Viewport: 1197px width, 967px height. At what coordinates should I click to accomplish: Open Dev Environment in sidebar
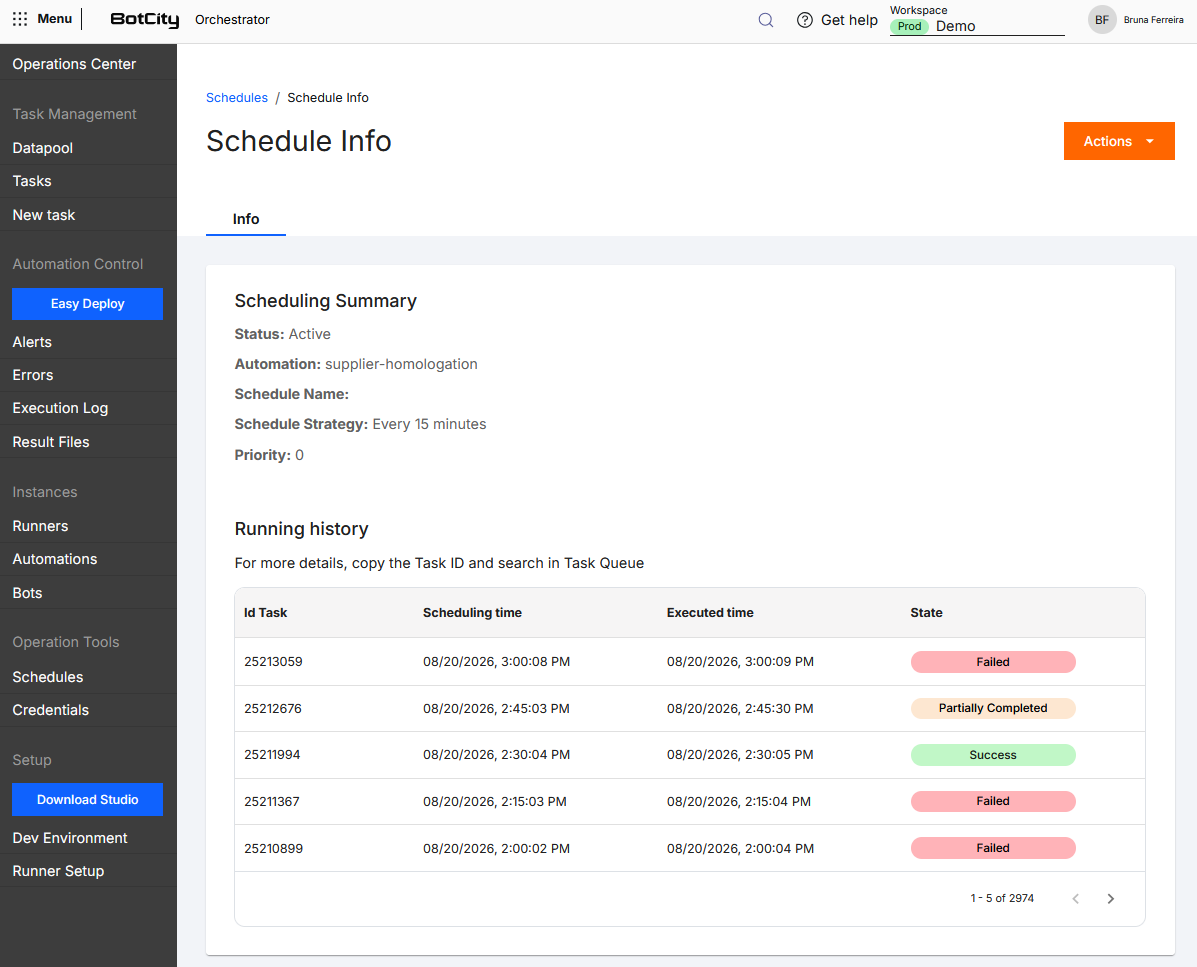(x=70, y=838)
